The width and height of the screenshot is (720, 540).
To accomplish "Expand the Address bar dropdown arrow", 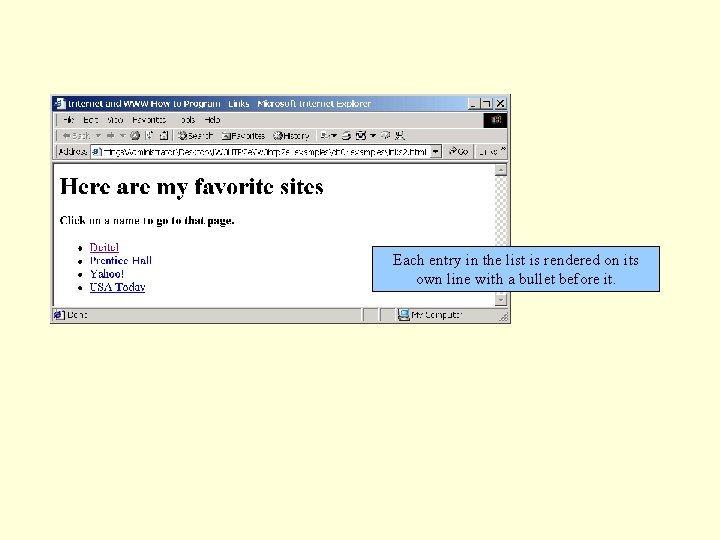I will 436,152.
